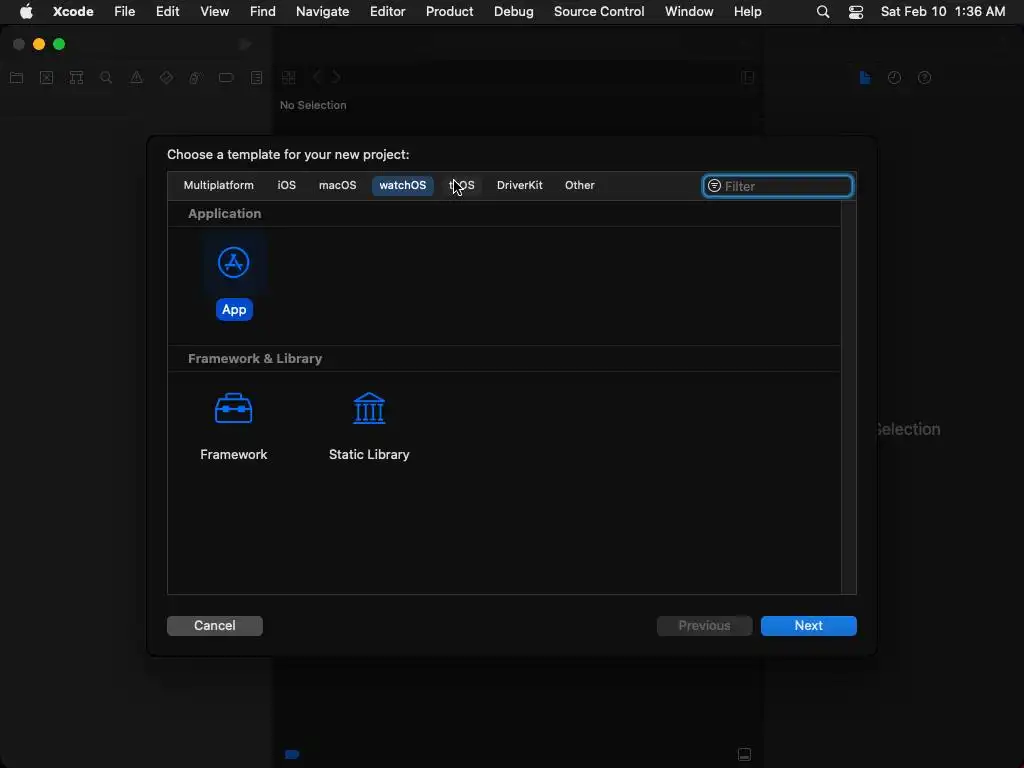Choose the Framework template icon

pos(233,408)
